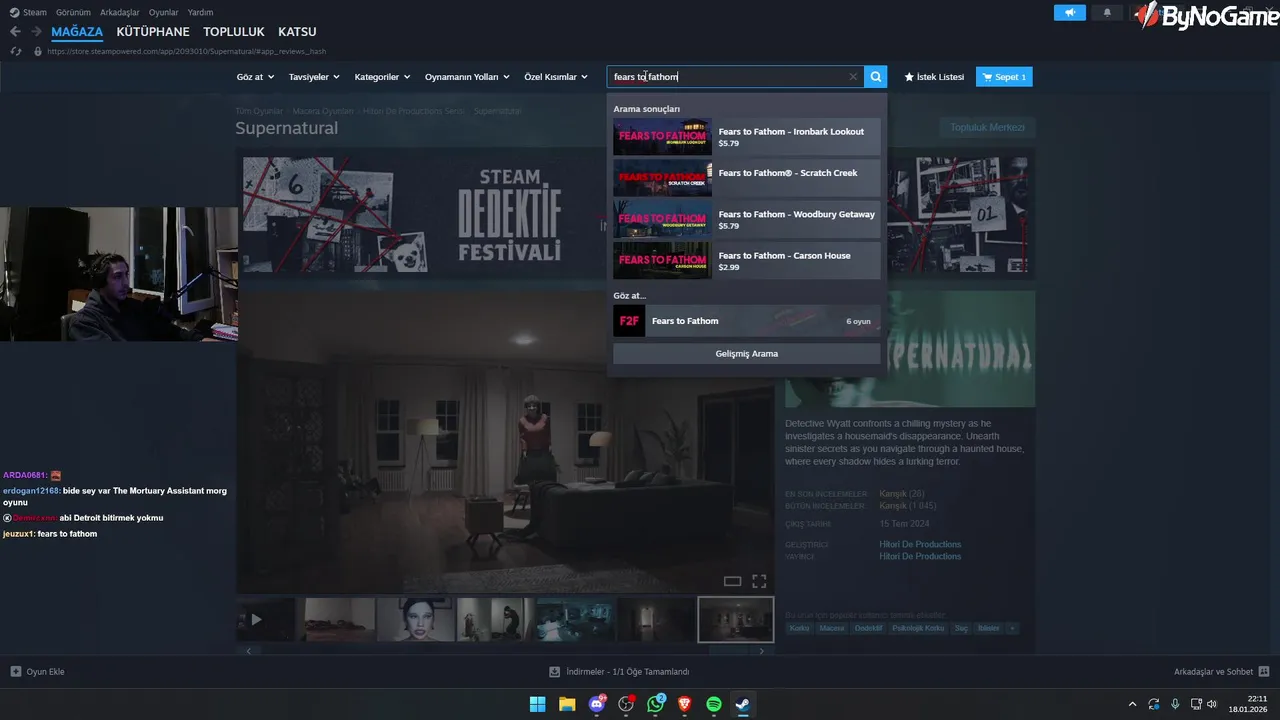Image resolution: width=1280 pixels, height=720 pixels.
Task: Reload the page with the refresh icon
Action: coord(15,51)
